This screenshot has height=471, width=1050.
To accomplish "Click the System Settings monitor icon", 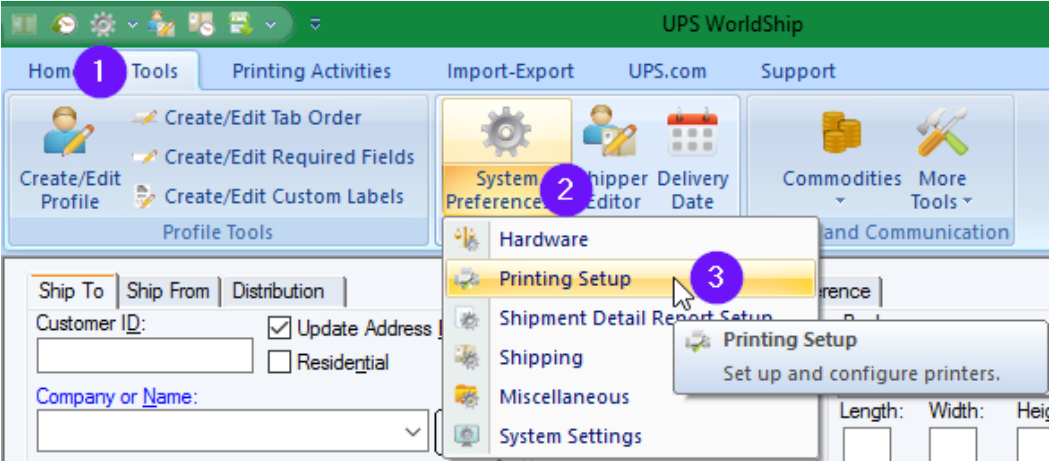I will pos(467,436).
